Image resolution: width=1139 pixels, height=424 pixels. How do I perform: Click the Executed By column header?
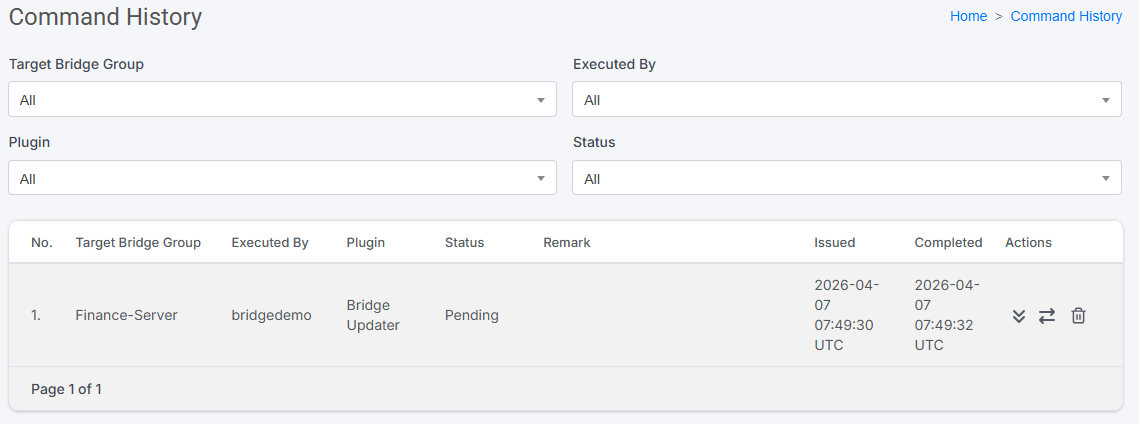[x=270, y=243]
